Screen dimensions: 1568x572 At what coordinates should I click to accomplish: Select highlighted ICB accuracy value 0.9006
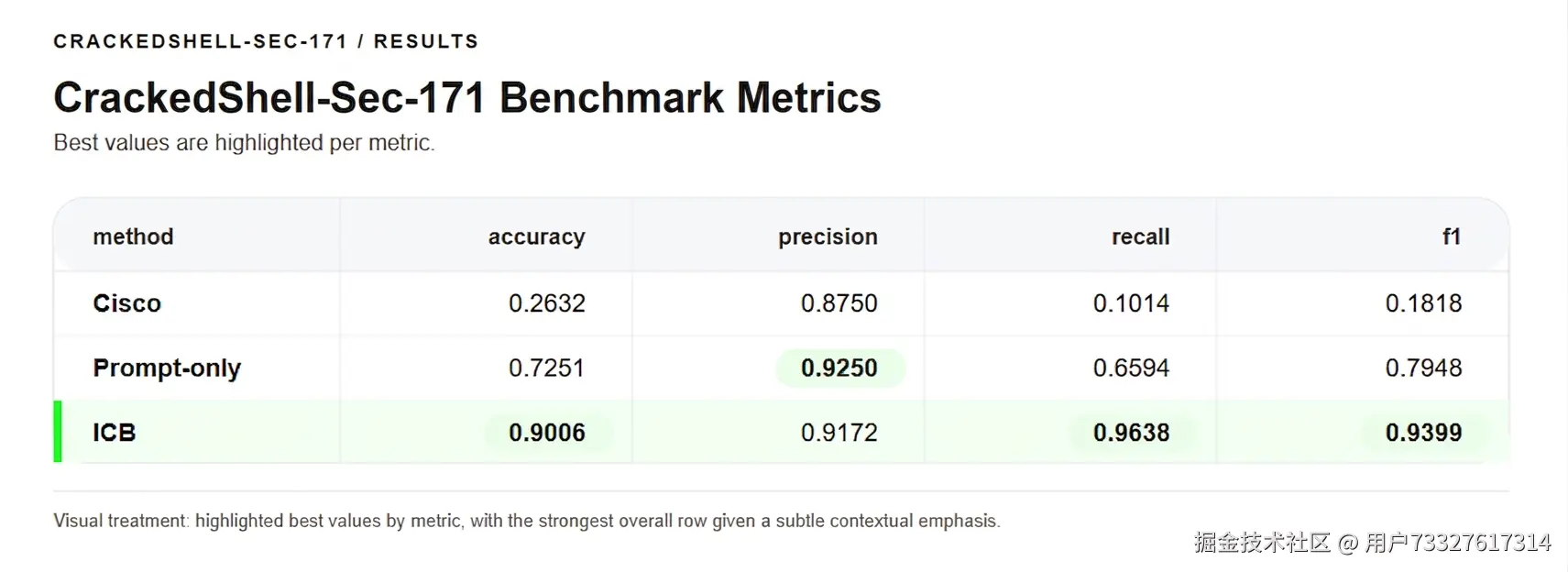click(x=546, y=433)
